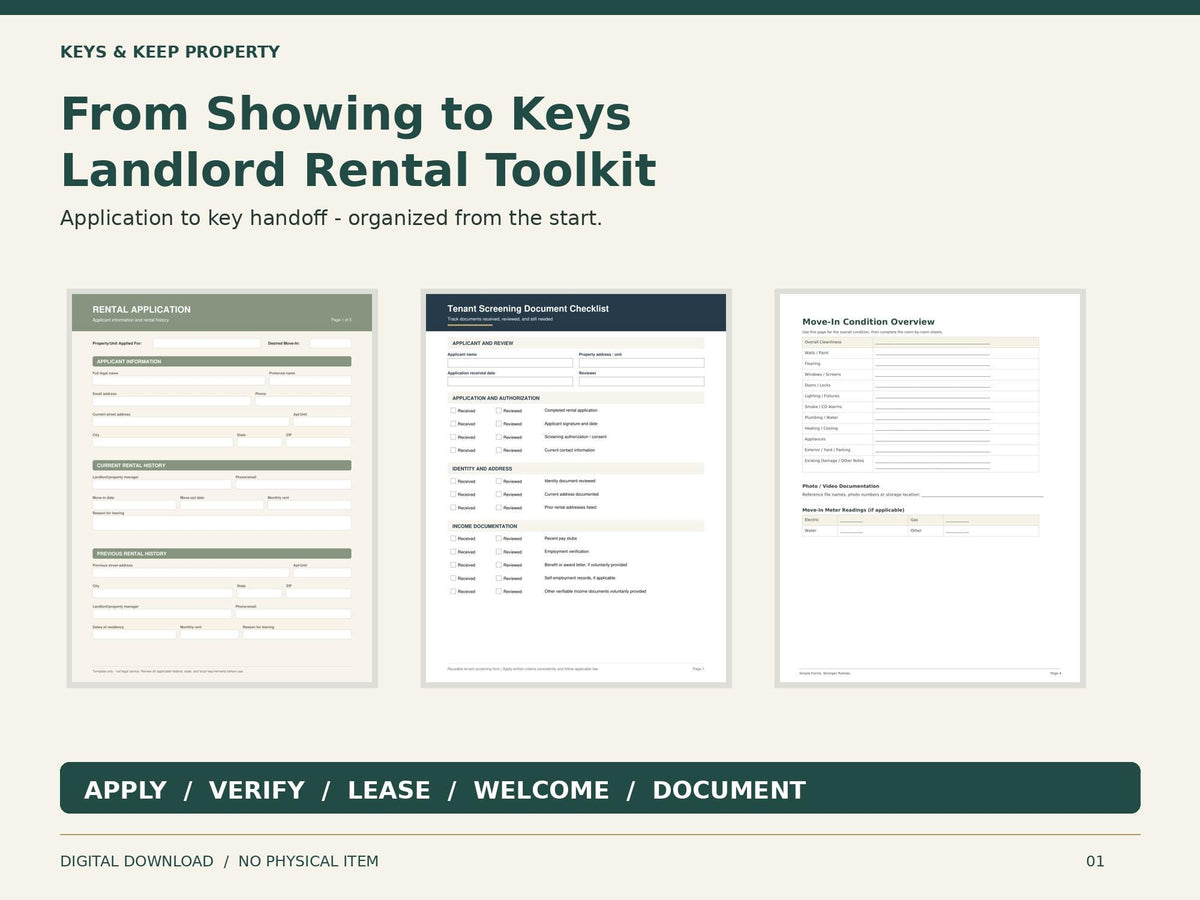Click the CURRENT RENTAL HISTORY section header
The image size is (1200, 900).
pyautogui.click(x=222, y=465)
